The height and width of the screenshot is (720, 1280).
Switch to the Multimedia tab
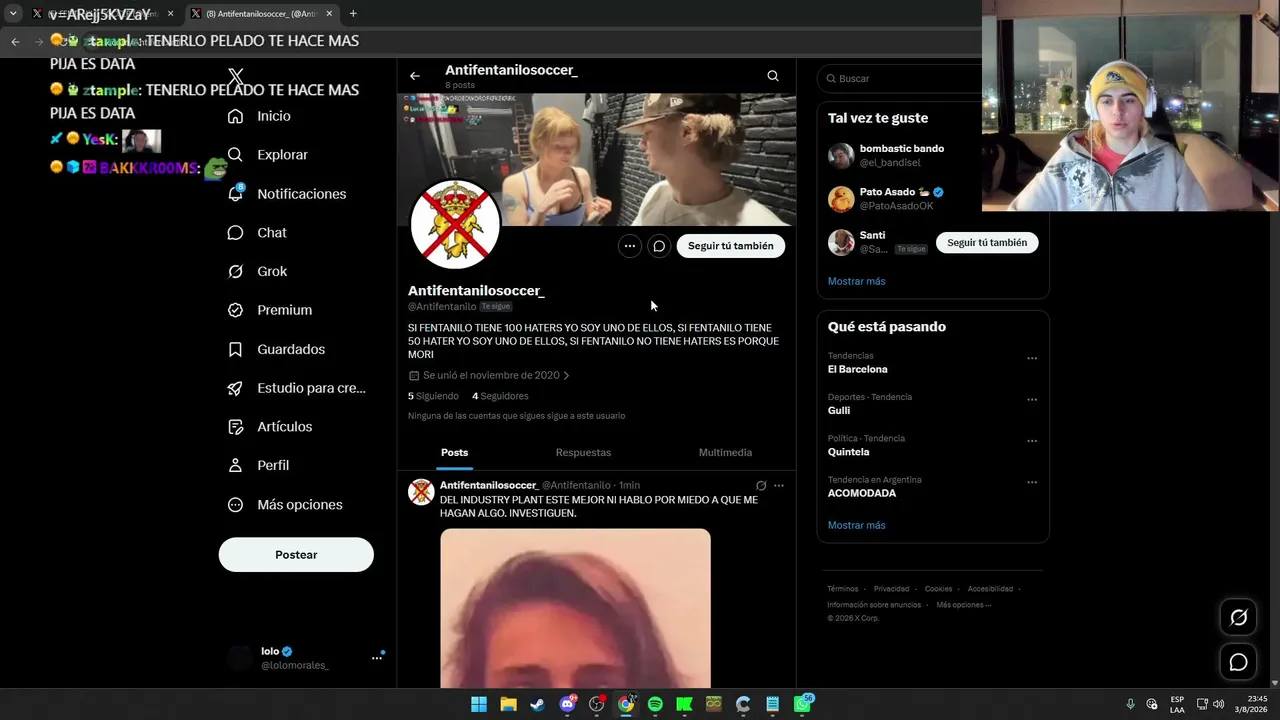coord(725,453)
